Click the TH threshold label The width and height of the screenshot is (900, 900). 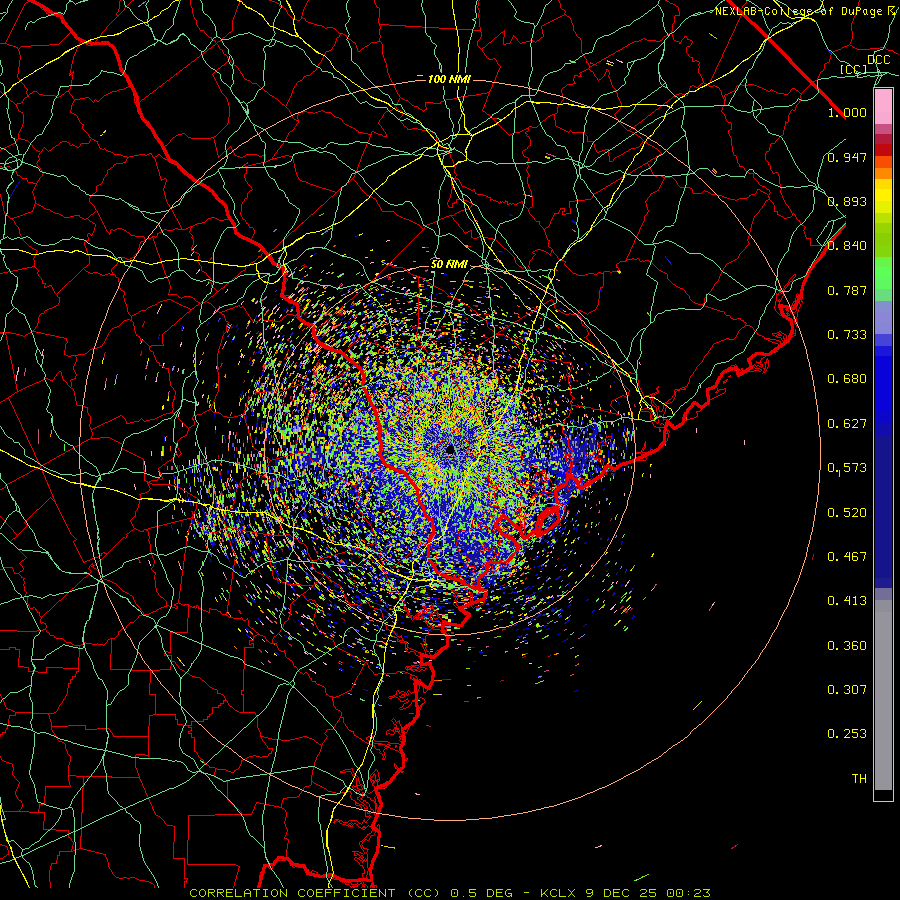click(859, 779)
